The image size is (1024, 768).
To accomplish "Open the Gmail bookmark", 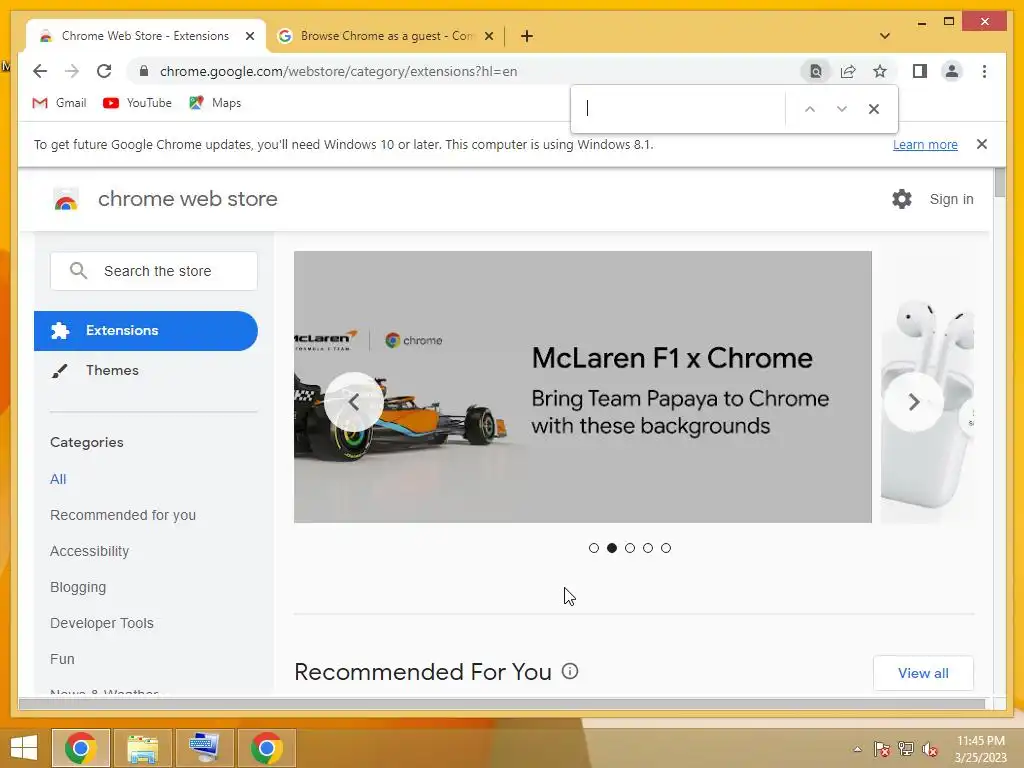I will point(59,103).
